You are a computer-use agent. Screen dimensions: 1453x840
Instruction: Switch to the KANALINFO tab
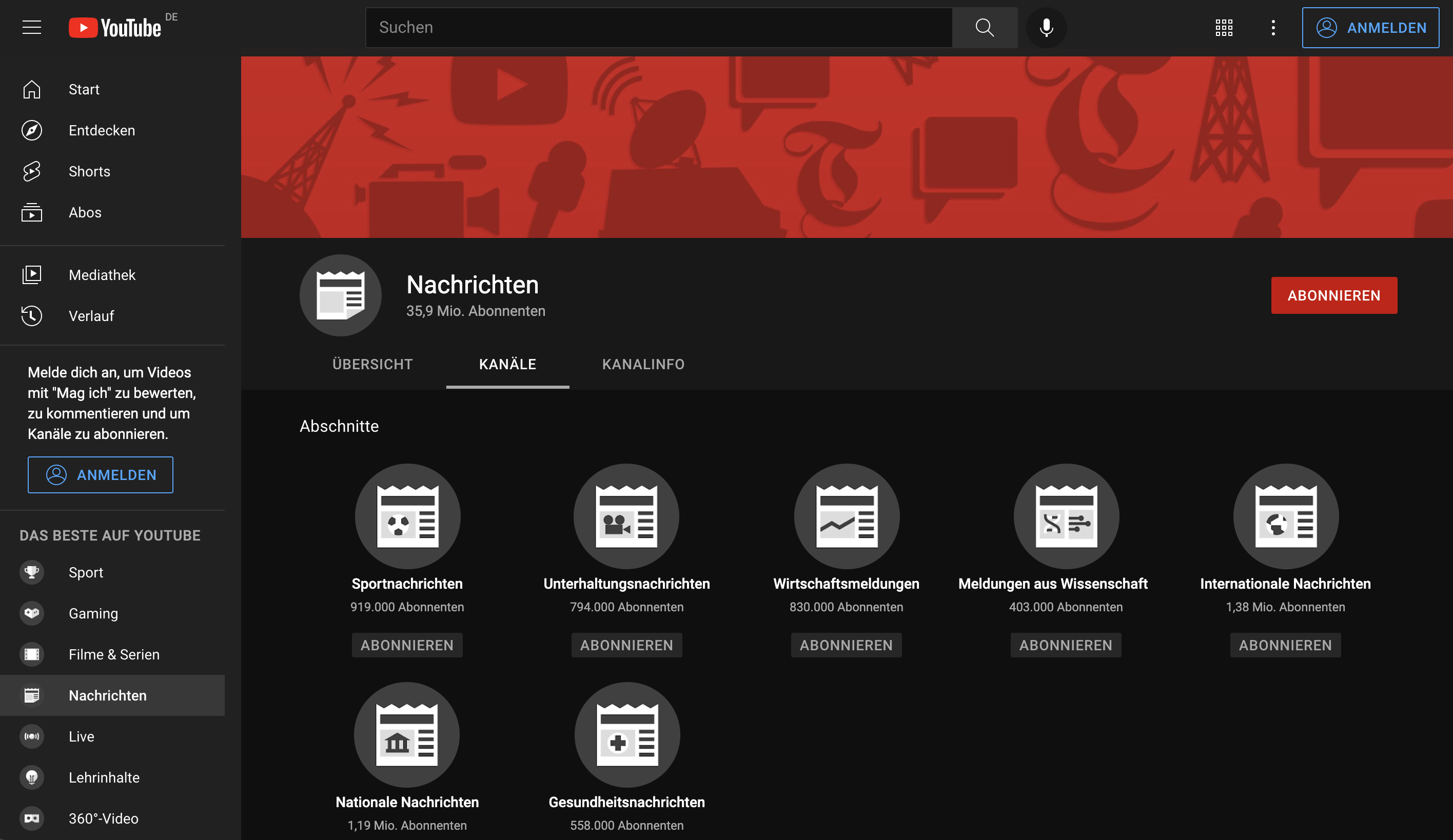643,364
